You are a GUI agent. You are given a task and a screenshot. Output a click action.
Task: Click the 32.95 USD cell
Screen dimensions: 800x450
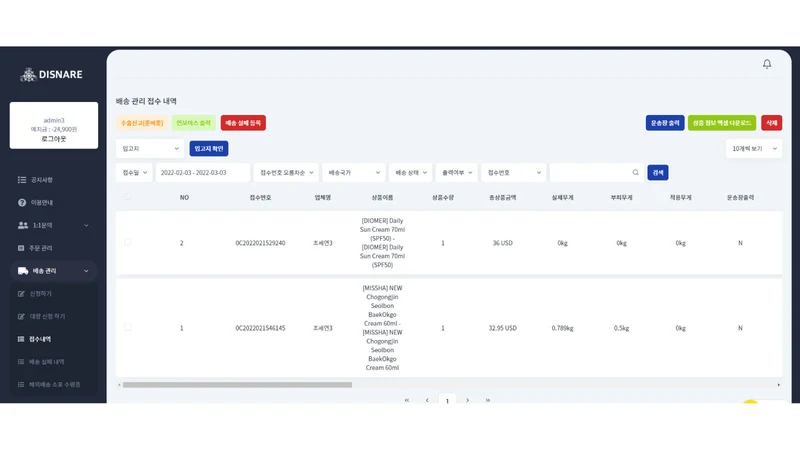click(503, 328)
